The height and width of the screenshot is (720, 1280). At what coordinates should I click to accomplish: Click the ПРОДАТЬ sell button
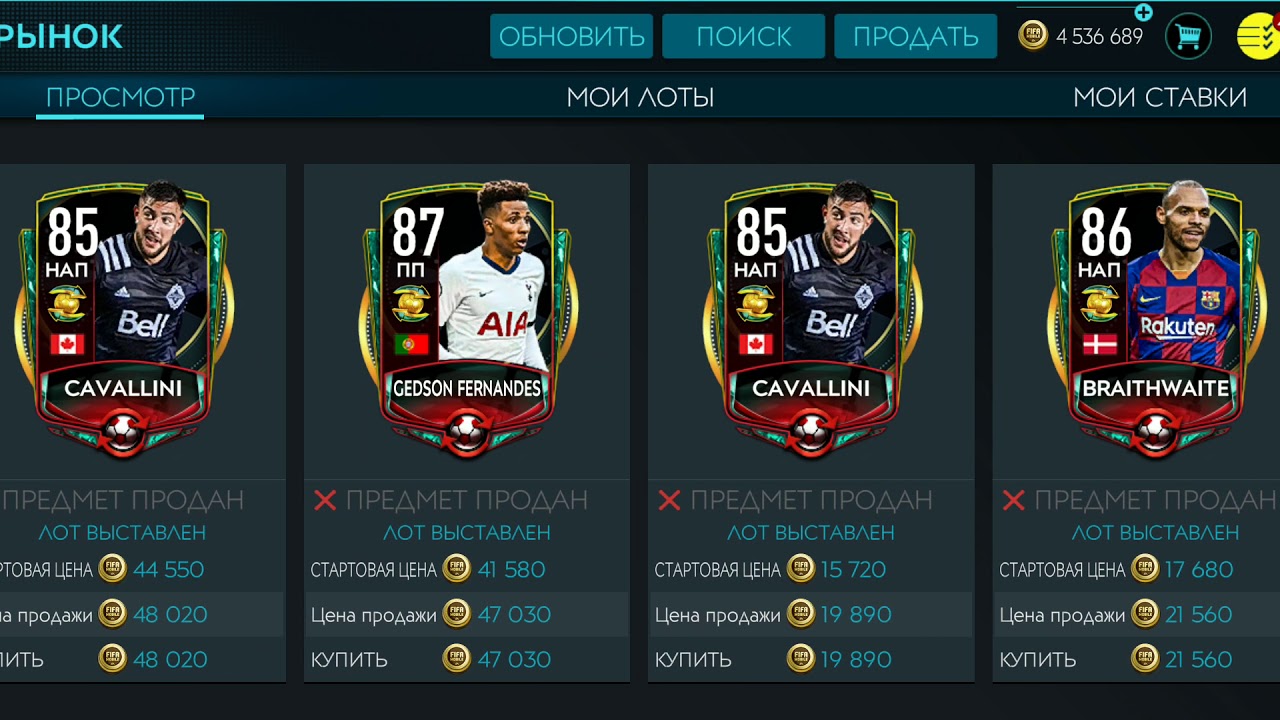click(915, 36)
